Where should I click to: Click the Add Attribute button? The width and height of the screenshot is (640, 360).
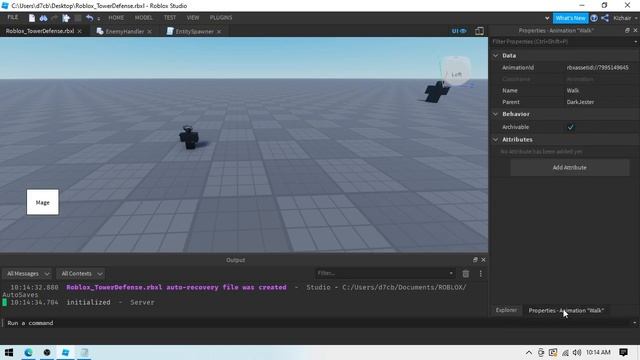[x=569, y=167]
